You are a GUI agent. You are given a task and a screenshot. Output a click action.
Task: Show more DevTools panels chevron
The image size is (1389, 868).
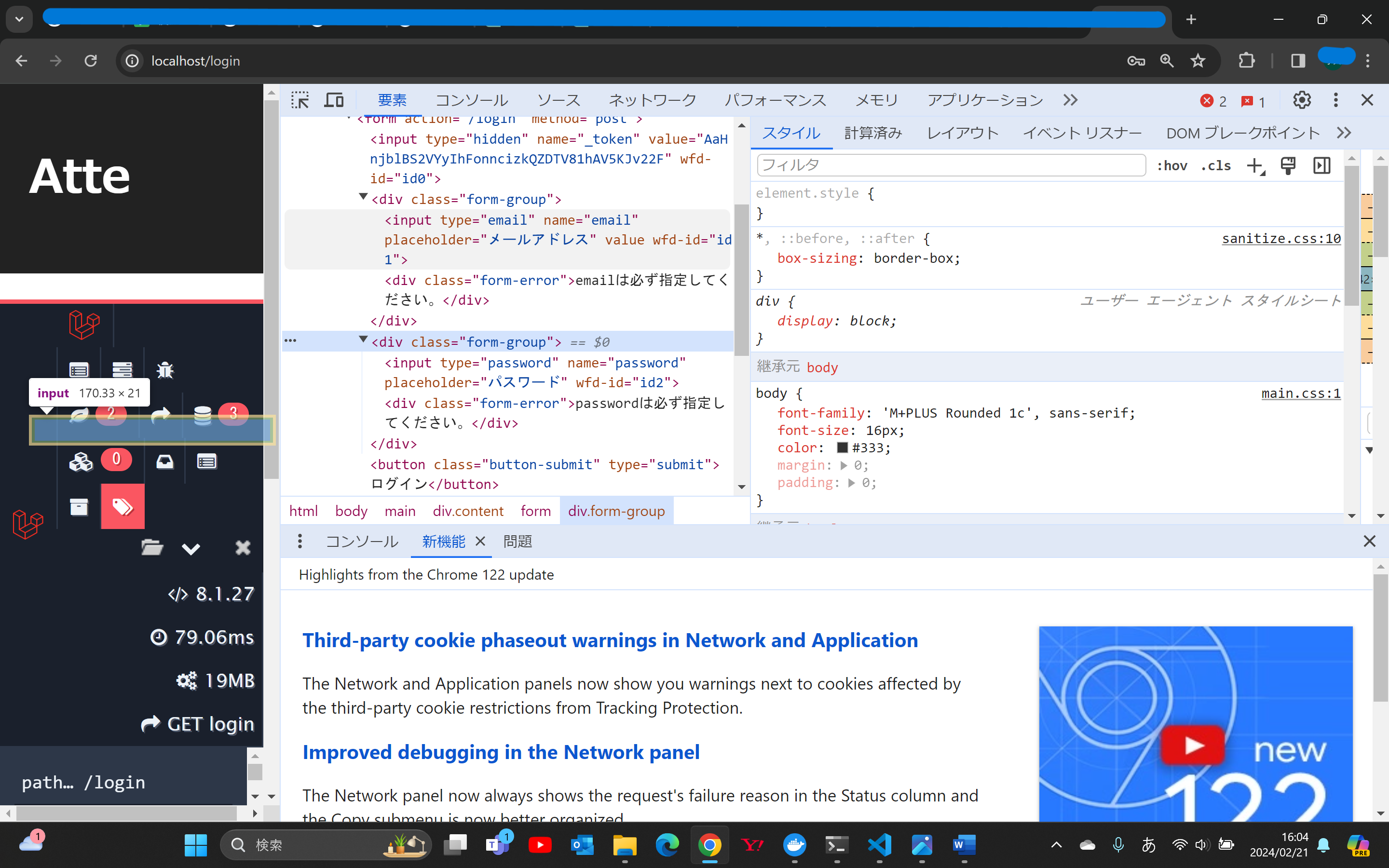point(1070,100)
